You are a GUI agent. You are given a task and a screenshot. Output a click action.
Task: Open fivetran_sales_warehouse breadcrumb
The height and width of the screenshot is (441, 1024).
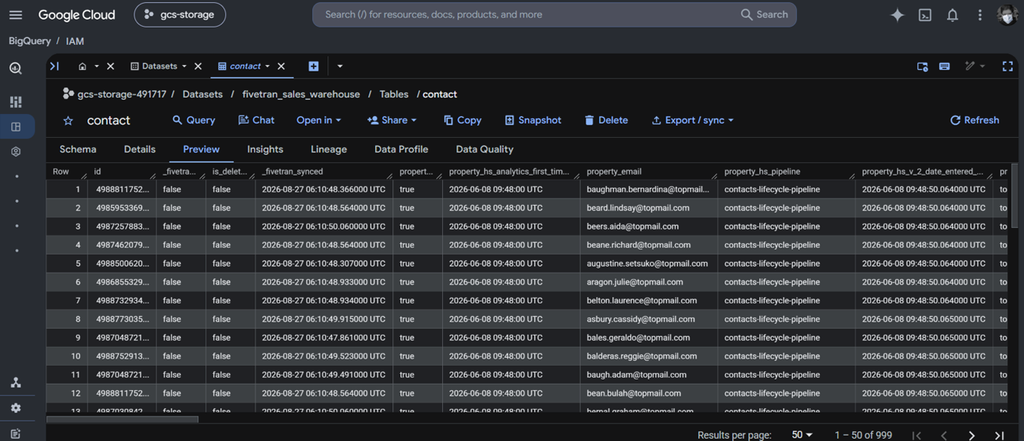[x=301, y=94]
